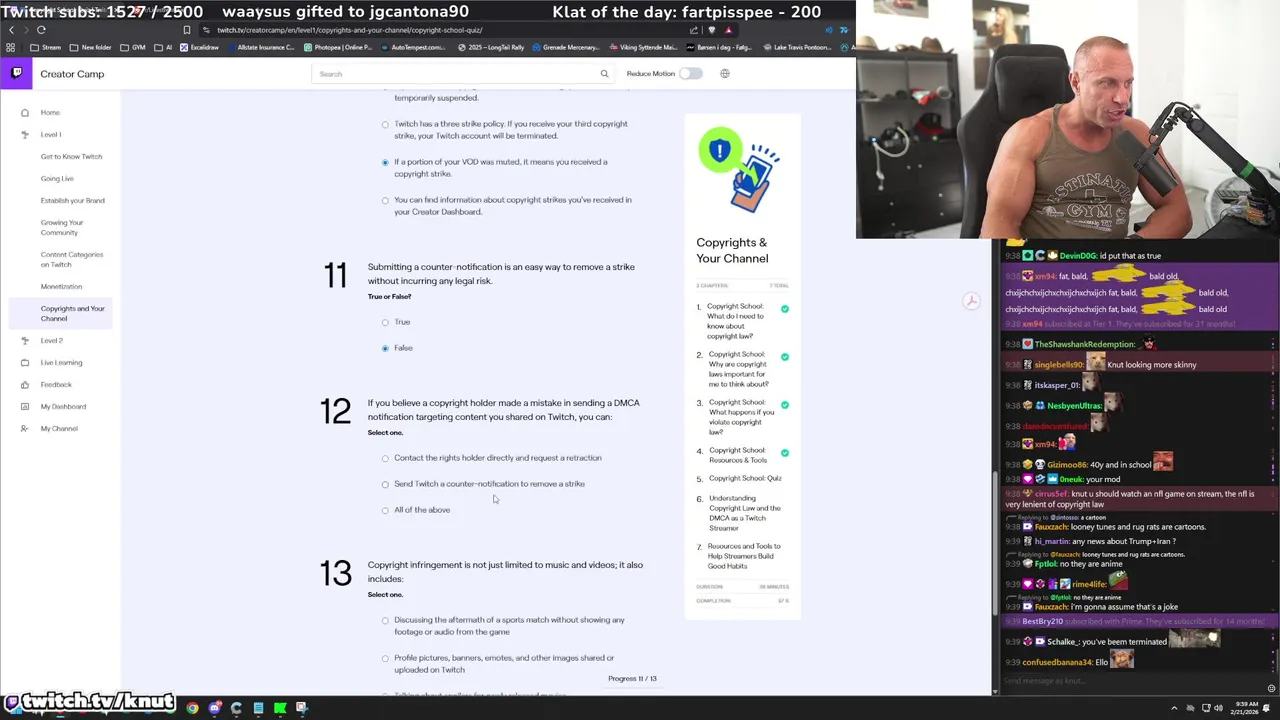Image resolution: width=1280 pixels, height=720 pixels.
Task: Open the snipping tool taskbar icon
Action: click(302, 708)
